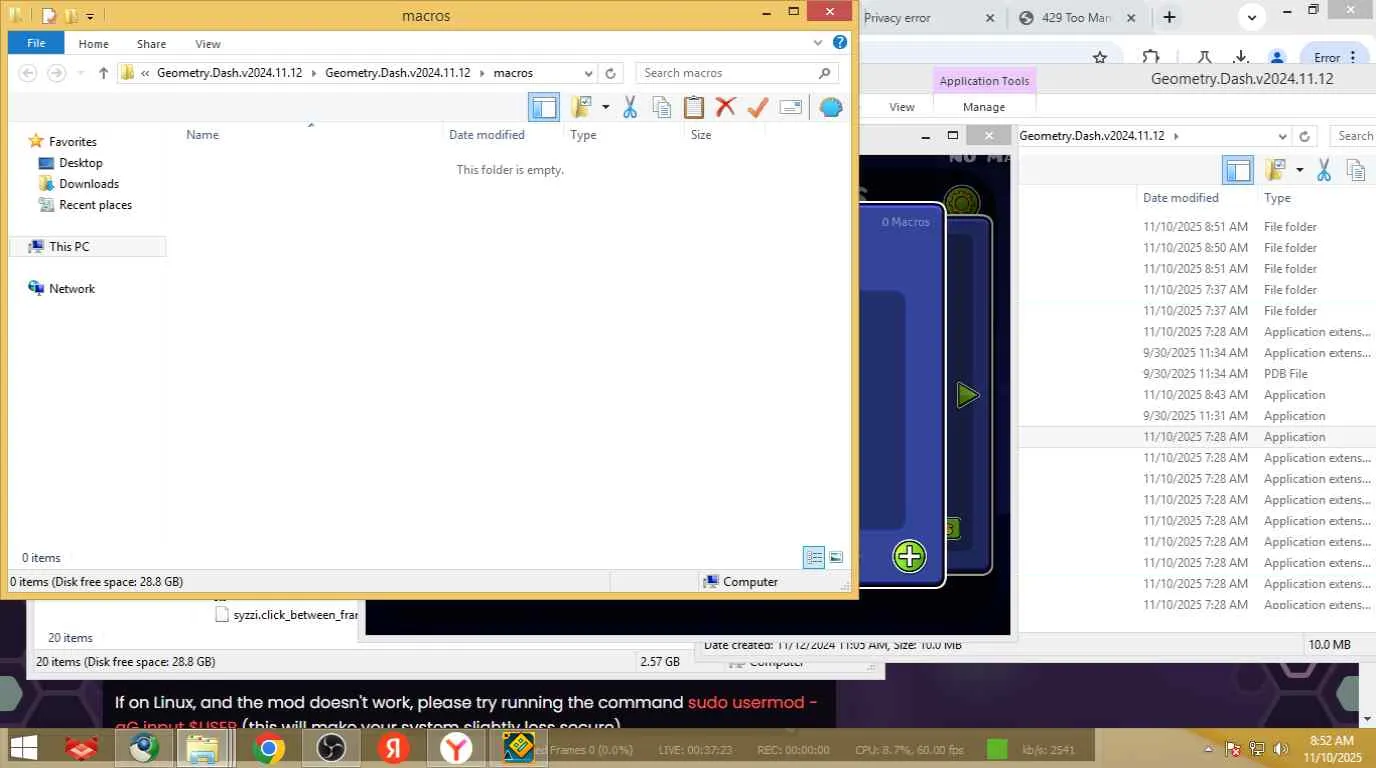Open Chrome's Extensions puzzle icon
1376x768 pixels.
point(1151,58)
